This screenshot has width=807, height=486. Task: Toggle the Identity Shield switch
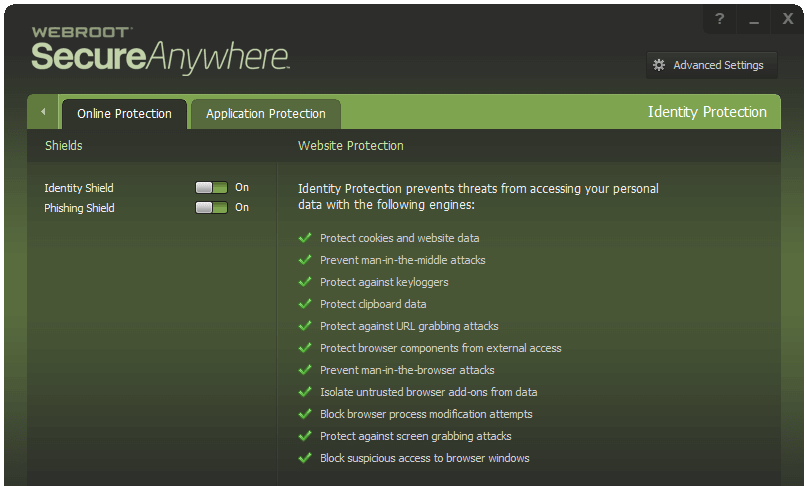tap(211, 187)
